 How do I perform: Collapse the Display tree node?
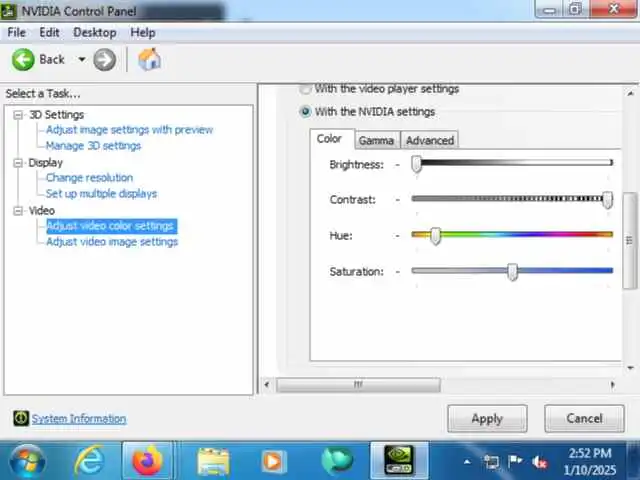[18, 163]
